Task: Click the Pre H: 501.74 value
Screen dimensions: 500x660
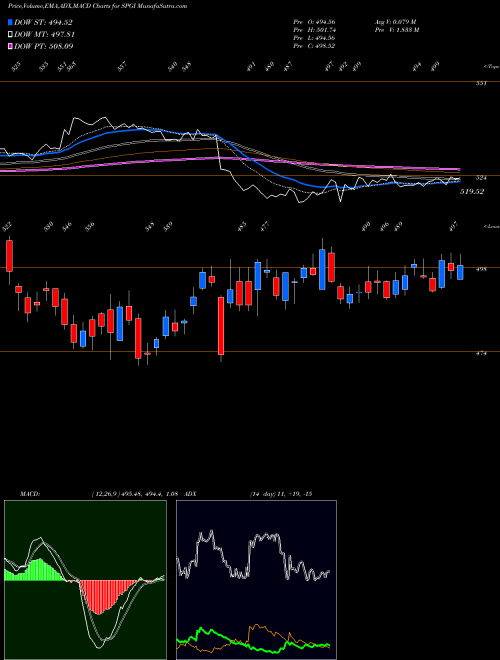Action: tap(314, 30)
